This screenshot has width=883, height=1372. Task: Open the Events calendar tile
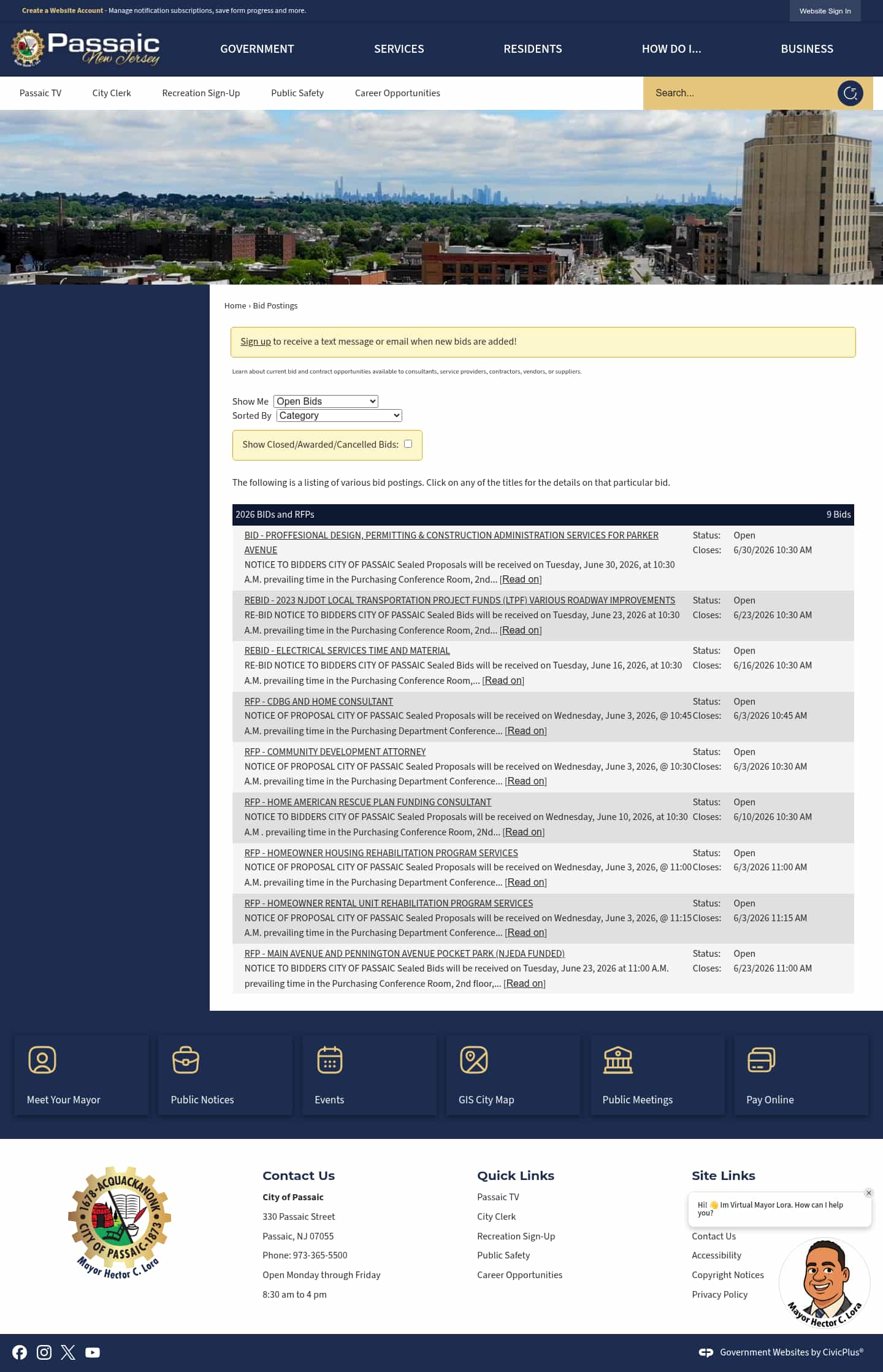369,1075
